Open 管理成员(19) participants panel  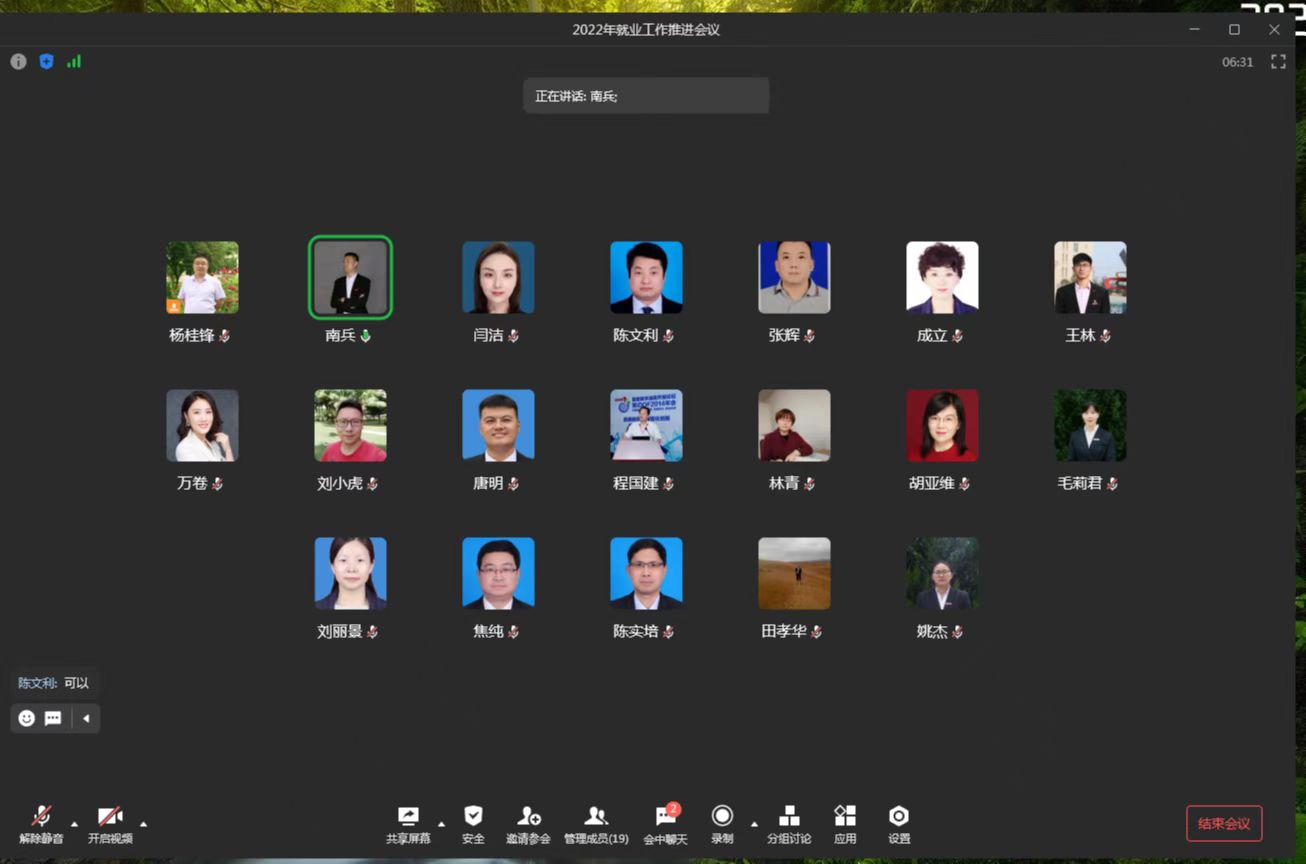click(x=596, y=824)
